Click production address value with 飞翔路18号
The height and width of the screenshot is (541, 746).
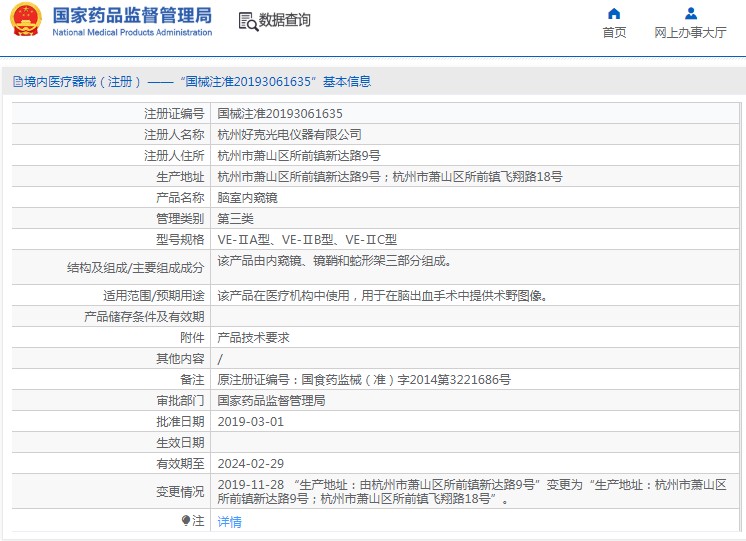(390, 177)
